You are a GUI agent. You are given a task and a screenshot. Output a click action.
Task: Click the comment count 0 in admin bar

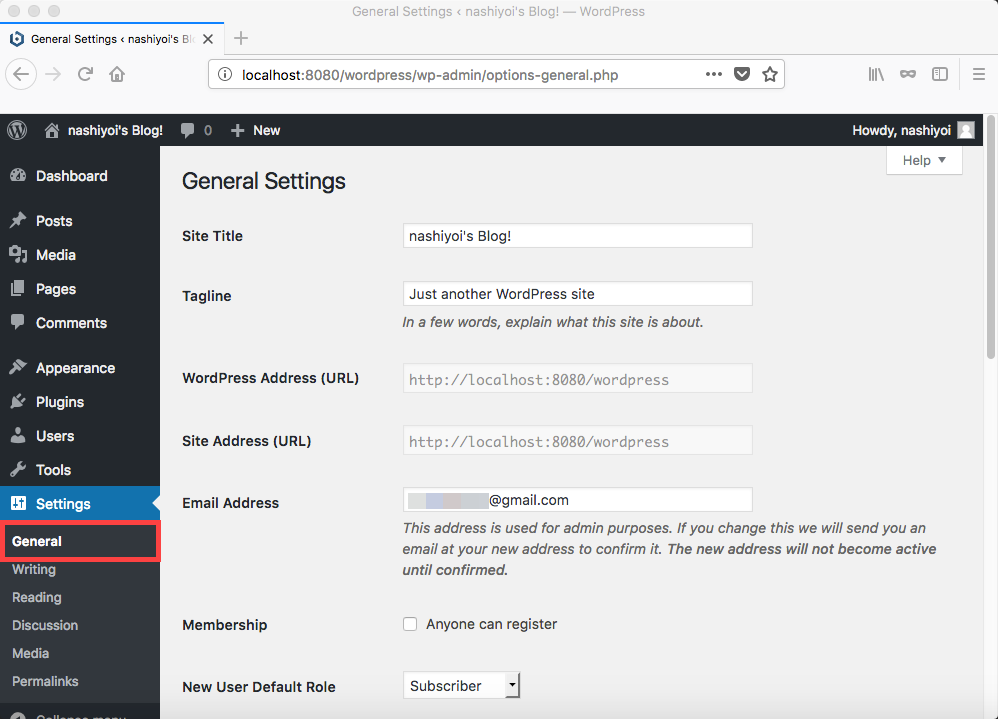point(208,130)
